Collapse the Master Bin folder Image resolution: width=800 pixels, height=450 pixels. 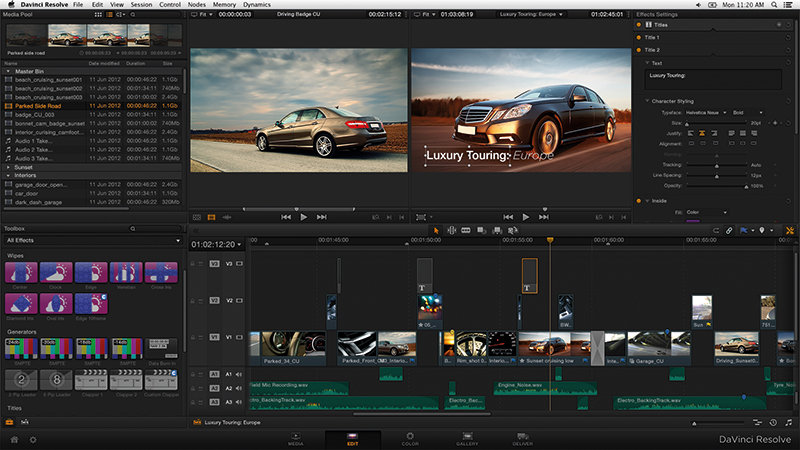(x=8, y=71)
